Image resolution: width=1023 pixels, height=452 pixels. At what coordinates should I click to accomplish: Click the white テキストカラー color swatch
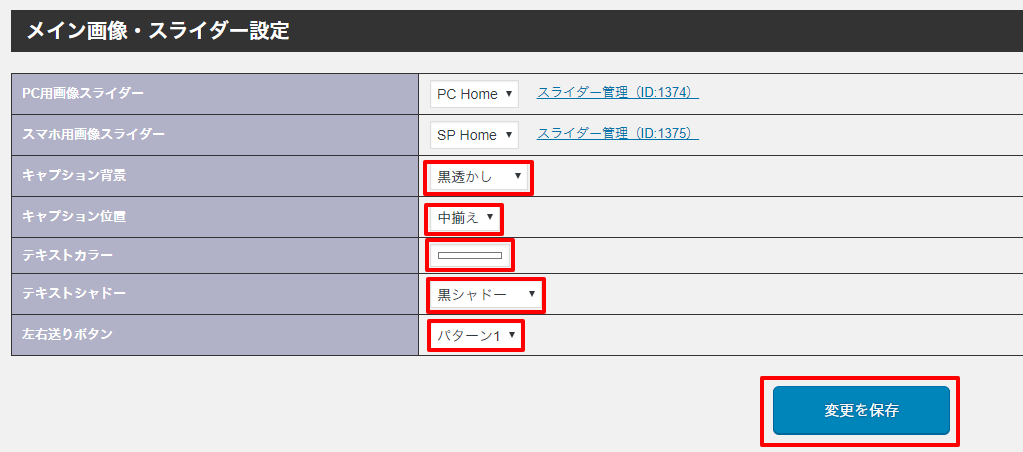point(470,256)
